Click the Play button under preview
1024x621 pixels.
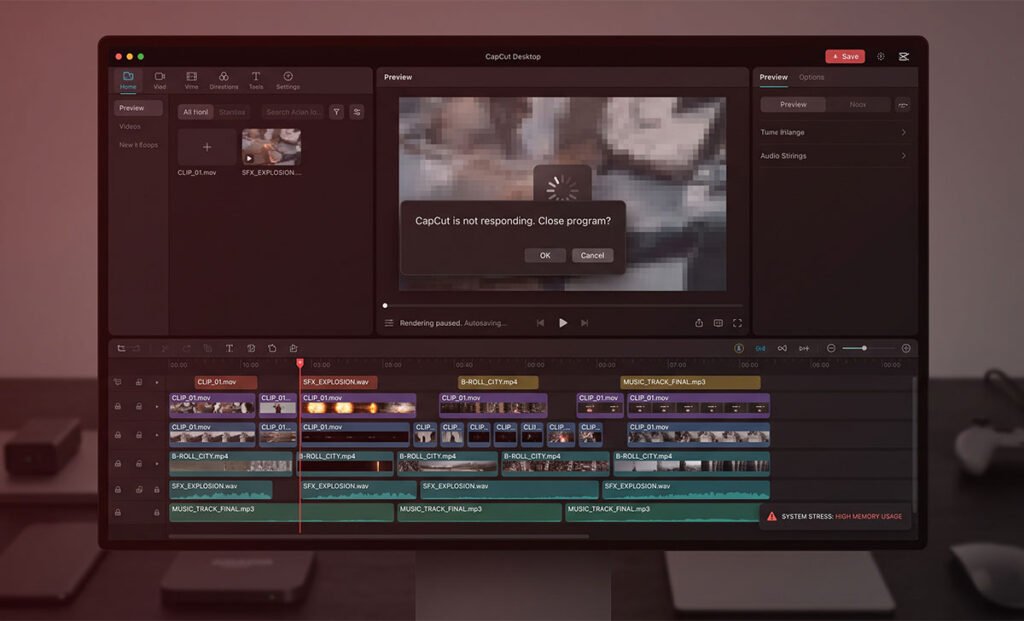pyautogui.click(x=563, y=323)
